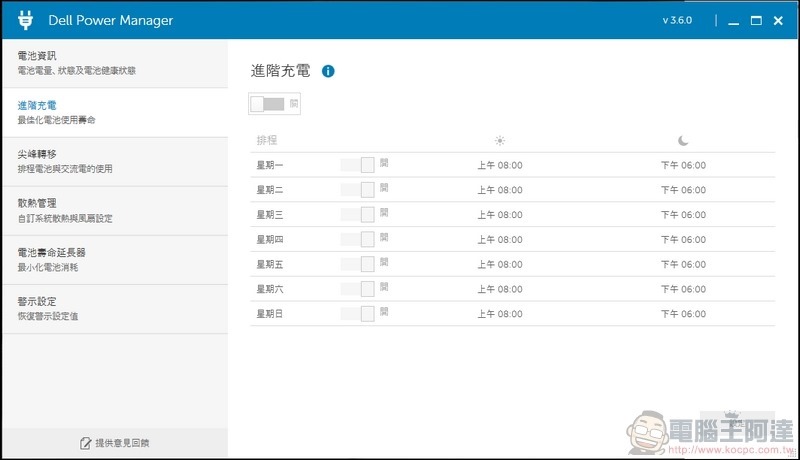Viewport: 800px width, 460px height.
Task: Click 星期二 start time 上午 08:00
Action: [x=499, y=190]
